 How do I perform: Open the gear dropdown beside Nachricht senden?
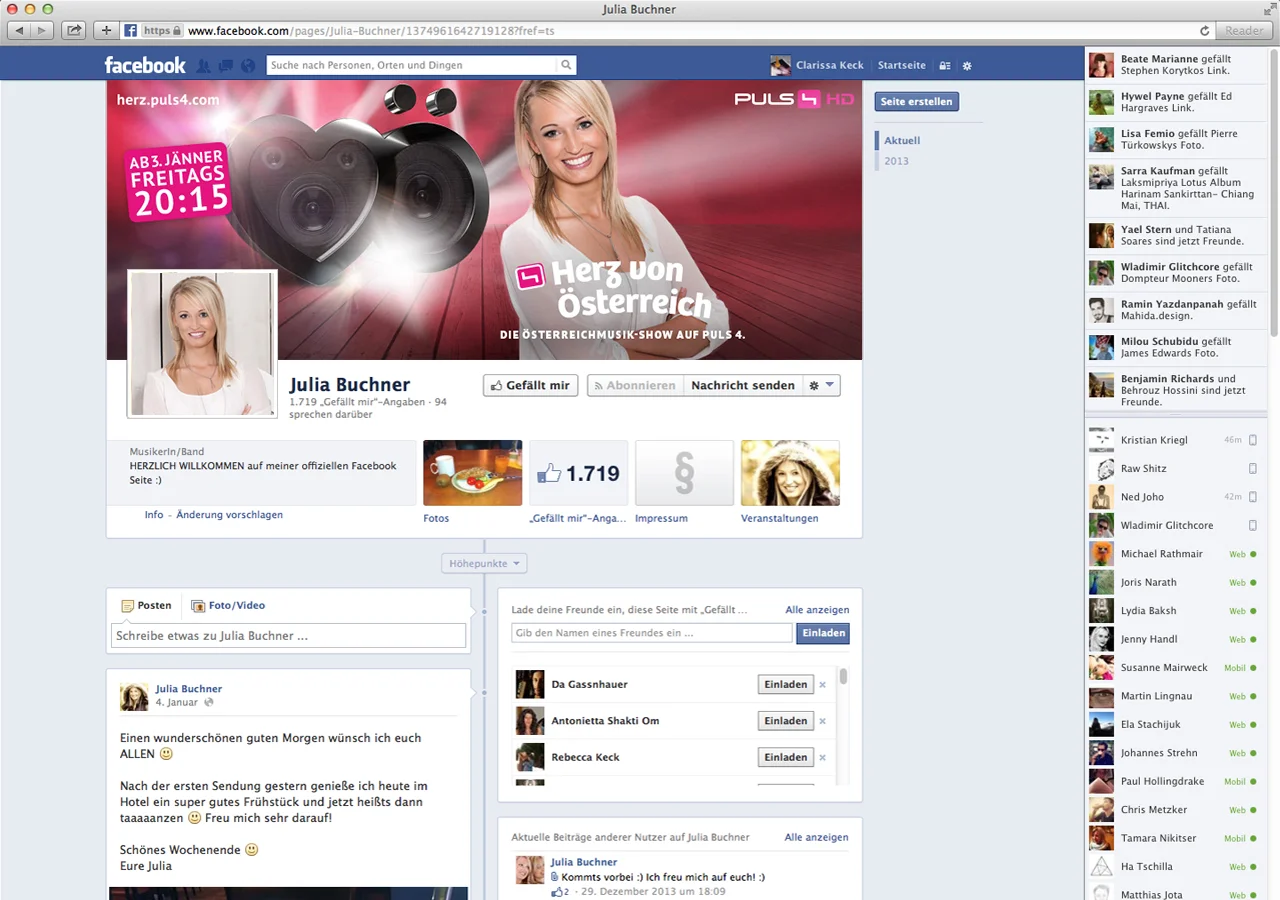pyautogui.click(x=821, y=385)
